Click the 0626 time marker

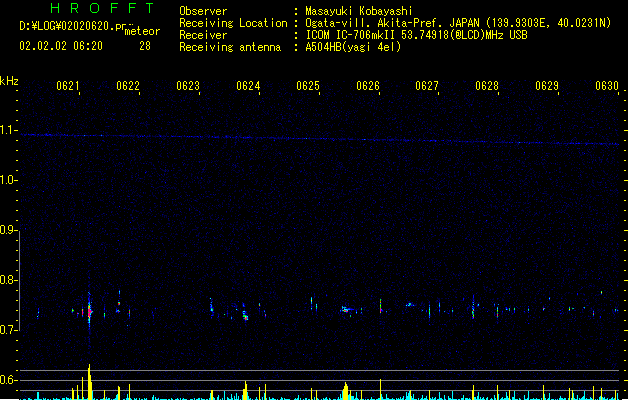368,86
